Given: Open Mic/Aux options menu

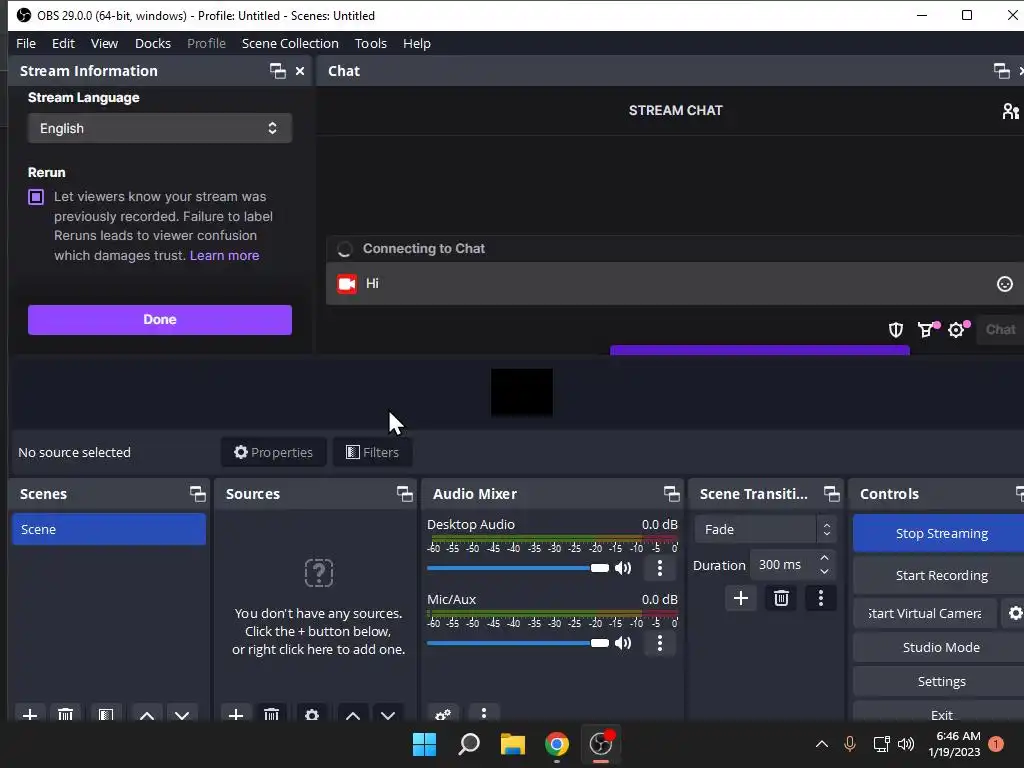Looking at the screenshot, I should pos(660,643).
